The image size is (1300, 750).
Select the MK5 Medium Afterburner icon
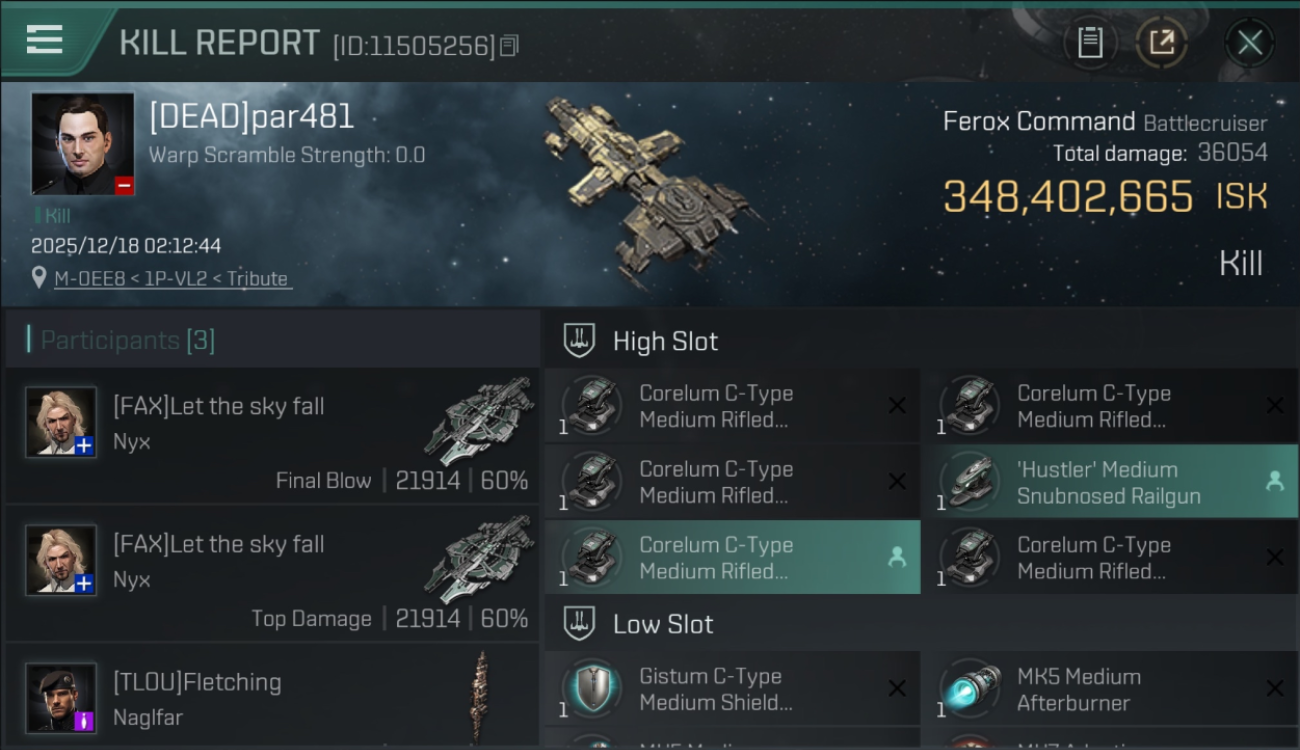(972, 689)
